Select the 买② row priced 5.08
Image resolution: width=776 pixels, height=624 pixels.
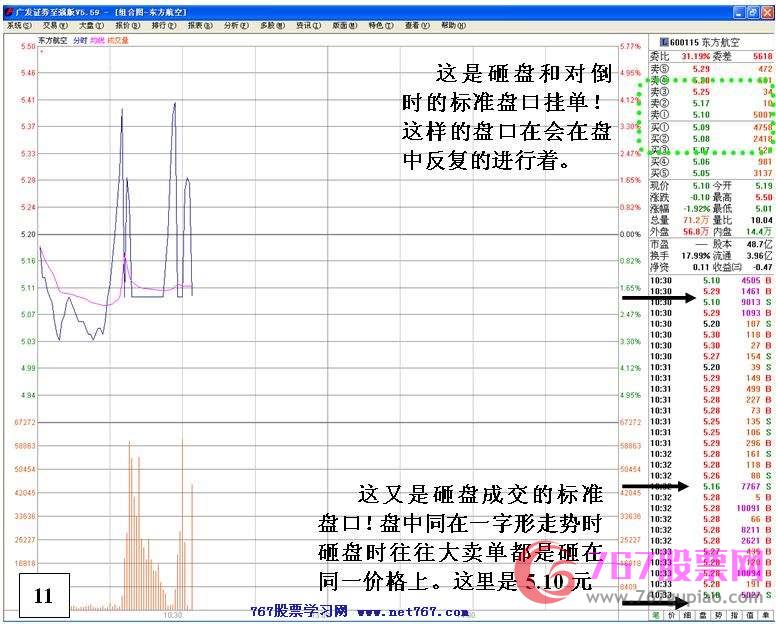711,139
